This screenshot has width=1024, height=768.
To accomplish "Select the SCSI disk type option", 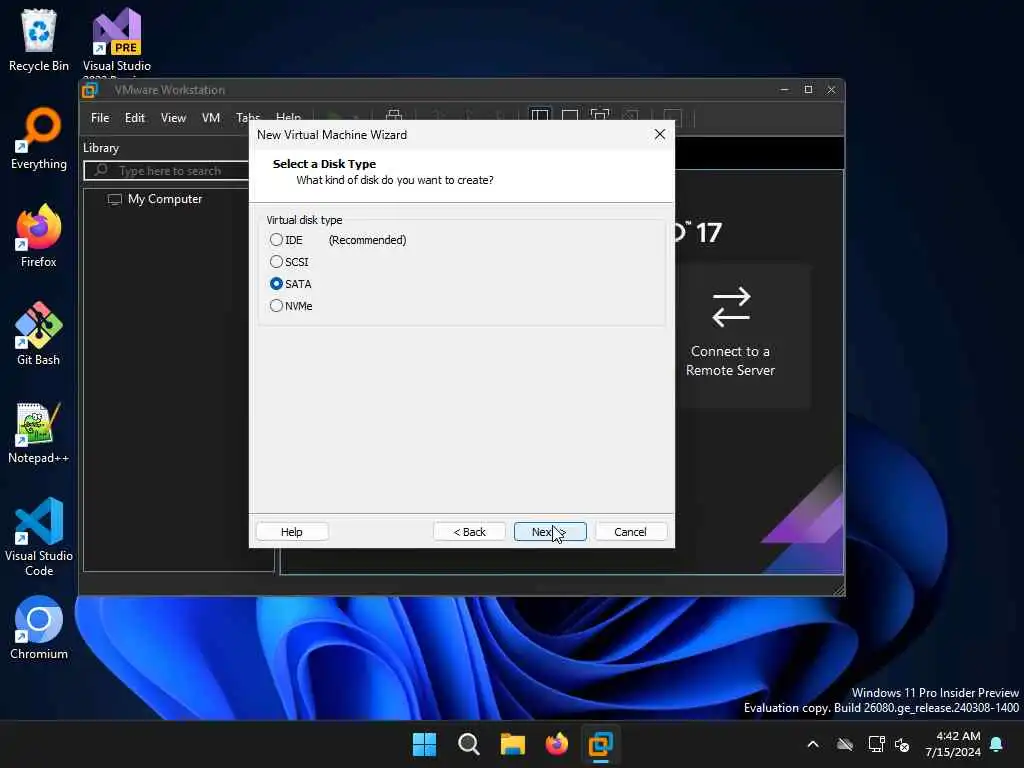I will [276, 262].
